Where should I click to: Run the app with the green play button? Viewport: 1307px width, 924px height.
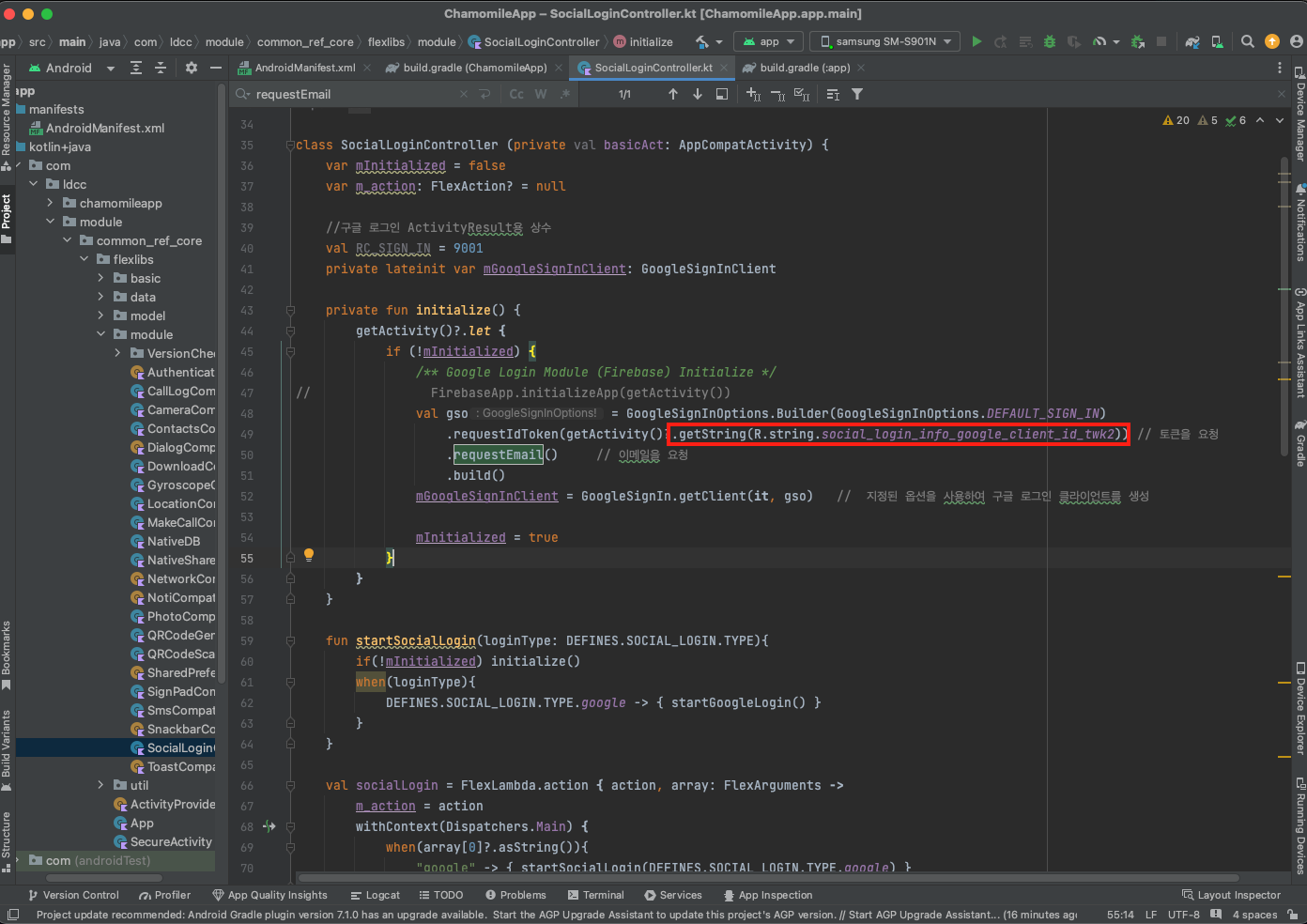976,41
